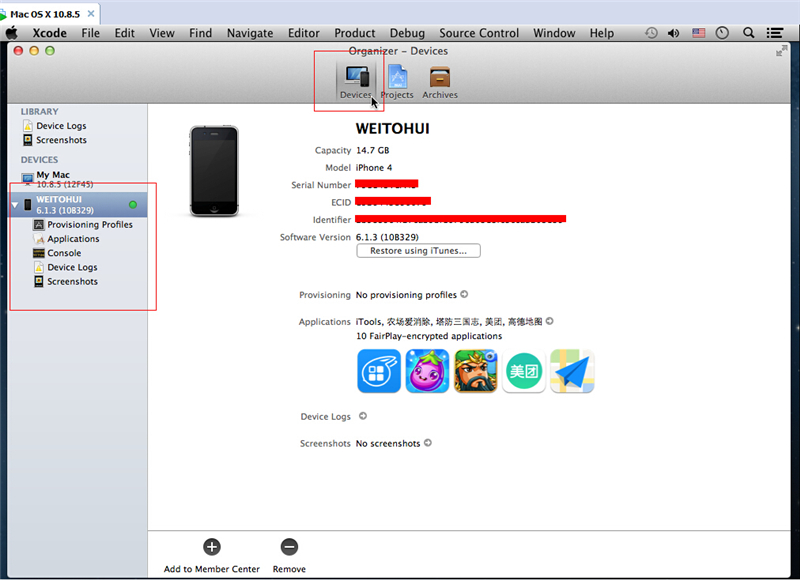Click the WEITOHUI device name heading
Viewport: 800px width, 580px height.
392,129
